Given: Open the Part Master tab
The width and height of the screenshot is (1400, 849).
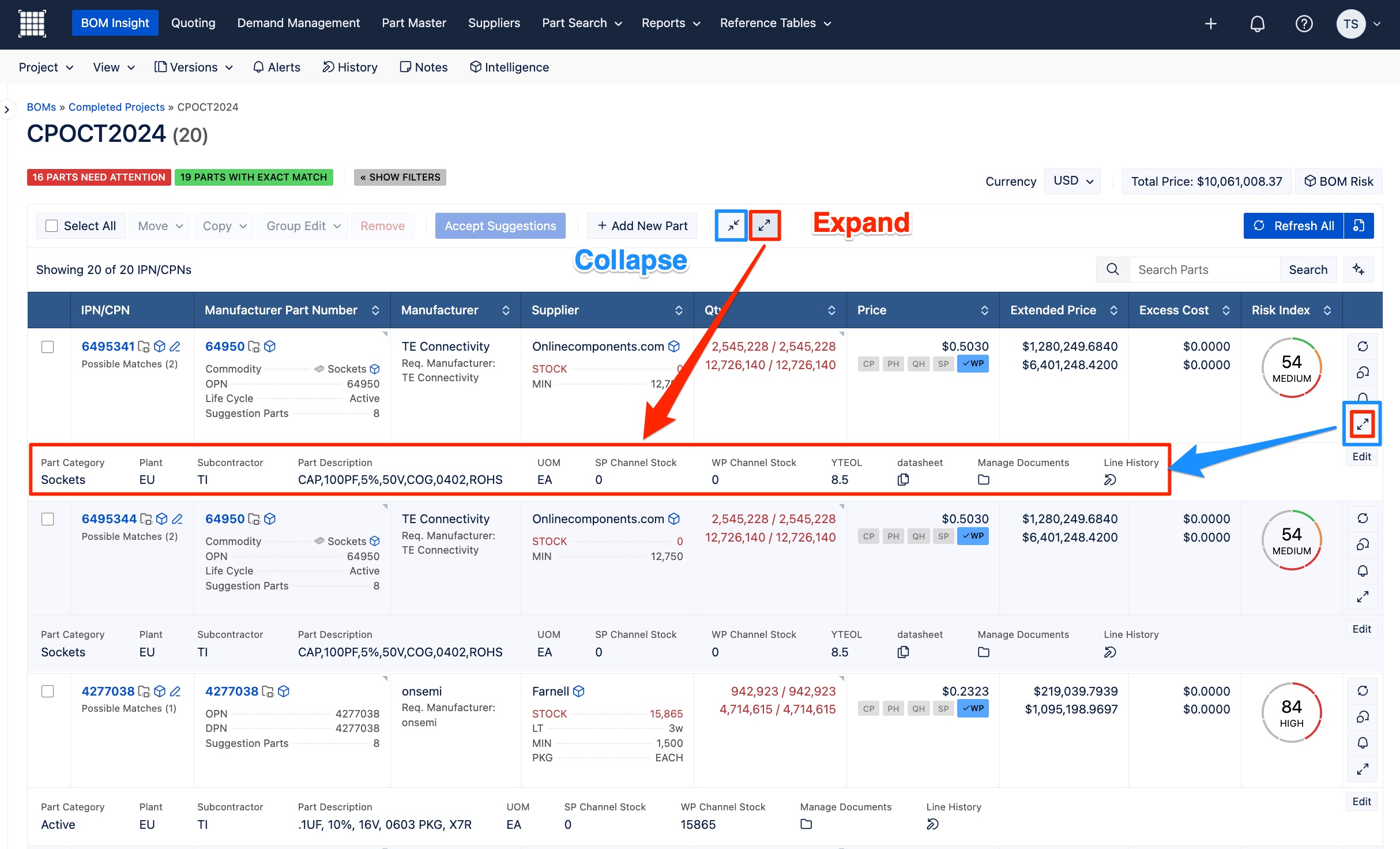Looking at the screenshot, I should [414, 23].
